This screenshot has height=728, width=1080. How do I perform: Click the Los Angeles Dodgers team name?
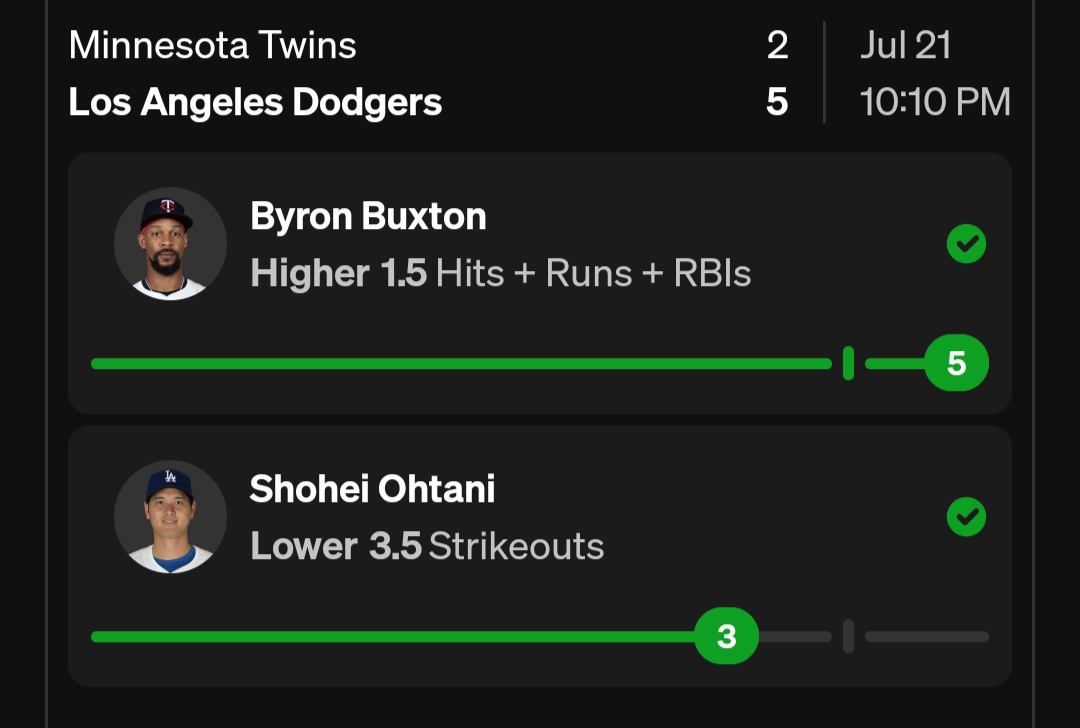[x=255, y=102]
